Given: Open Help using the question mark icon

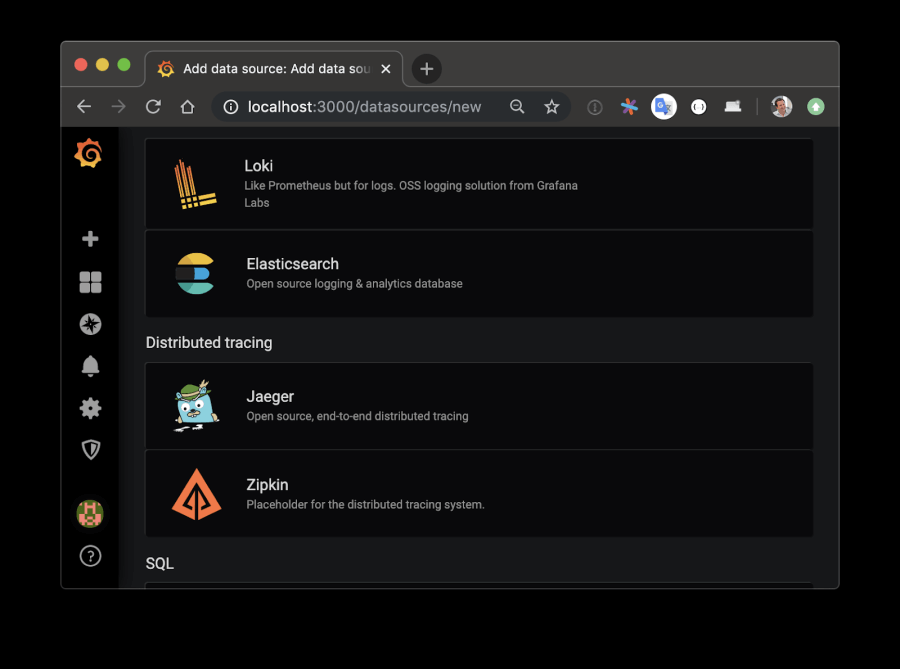Looking at the screenshot, I should [90, 556].
